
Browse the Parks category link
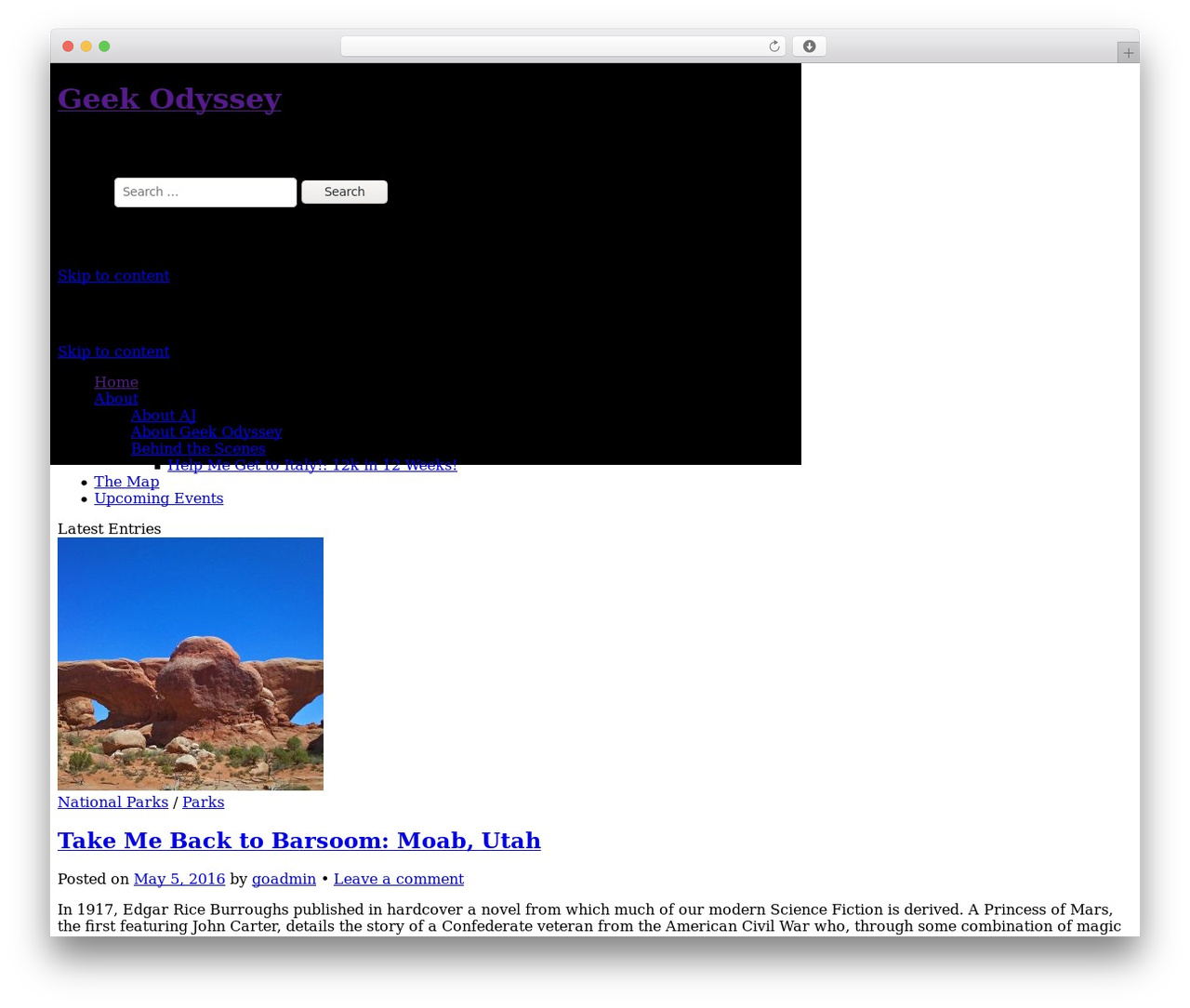203,802
